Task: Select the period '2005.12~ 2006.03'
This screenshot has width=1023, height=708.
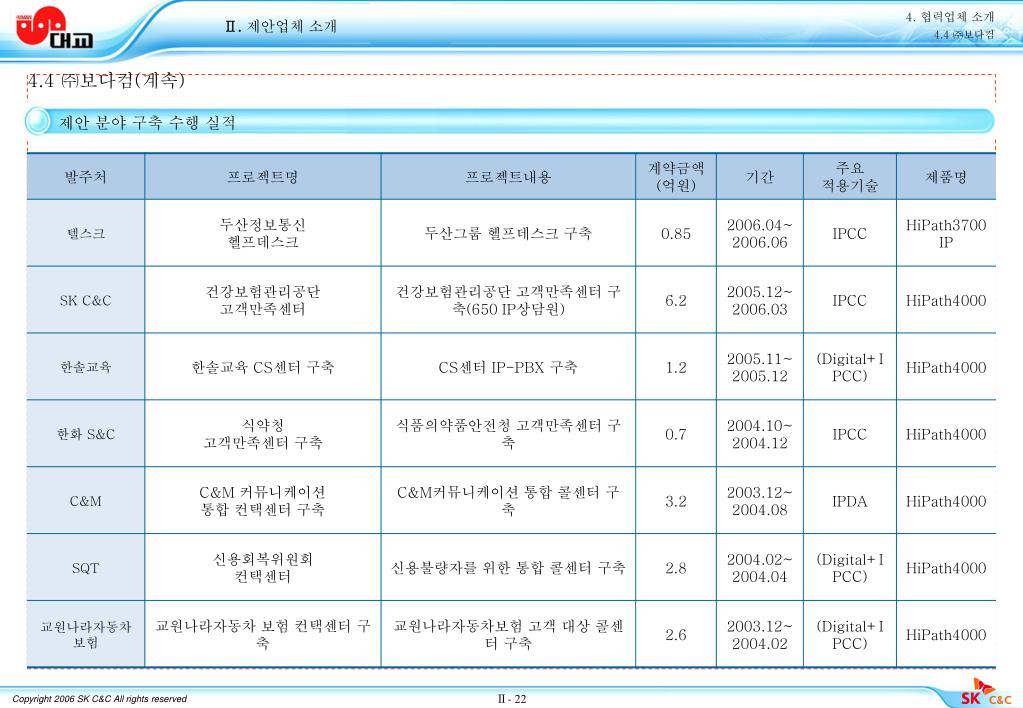Action: point(759,300)
